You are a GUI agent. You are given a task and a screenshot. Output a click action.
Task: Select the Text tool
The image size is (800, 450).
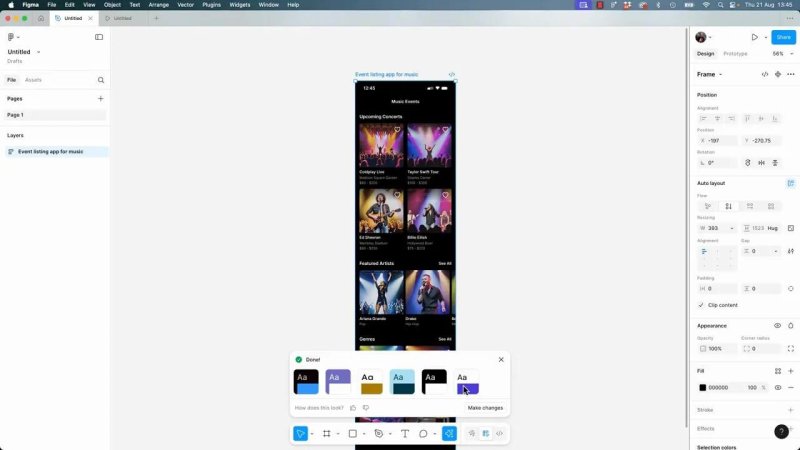coord(405,434)
